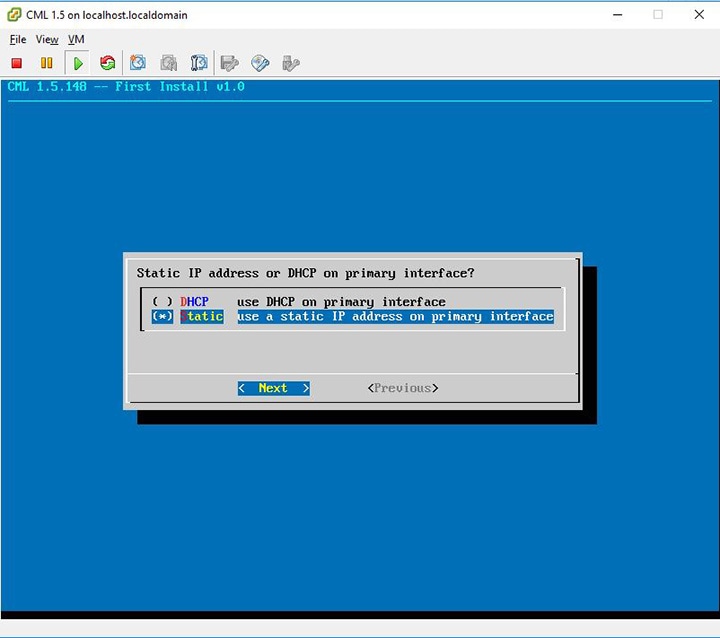Click the 'CML 1.5.148 -- First Install v1.0' header
The width and height of the screenshot is (720, 638).
126,86
